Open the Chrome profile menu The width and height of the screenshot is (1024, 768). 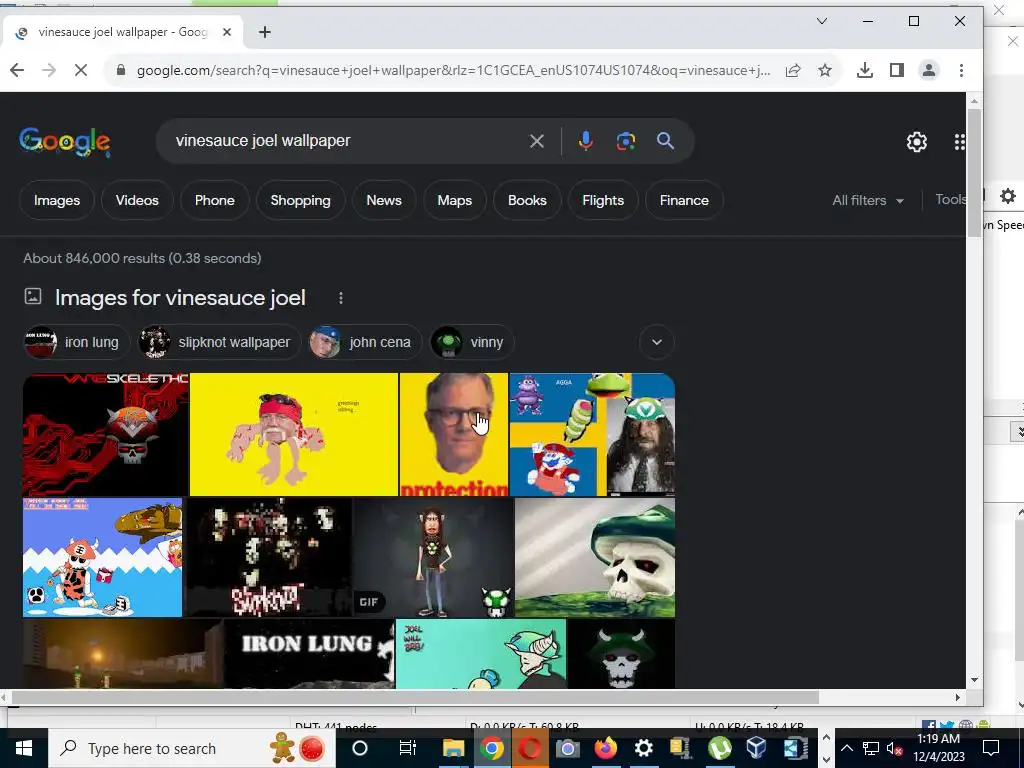click(x=929, y=70)
